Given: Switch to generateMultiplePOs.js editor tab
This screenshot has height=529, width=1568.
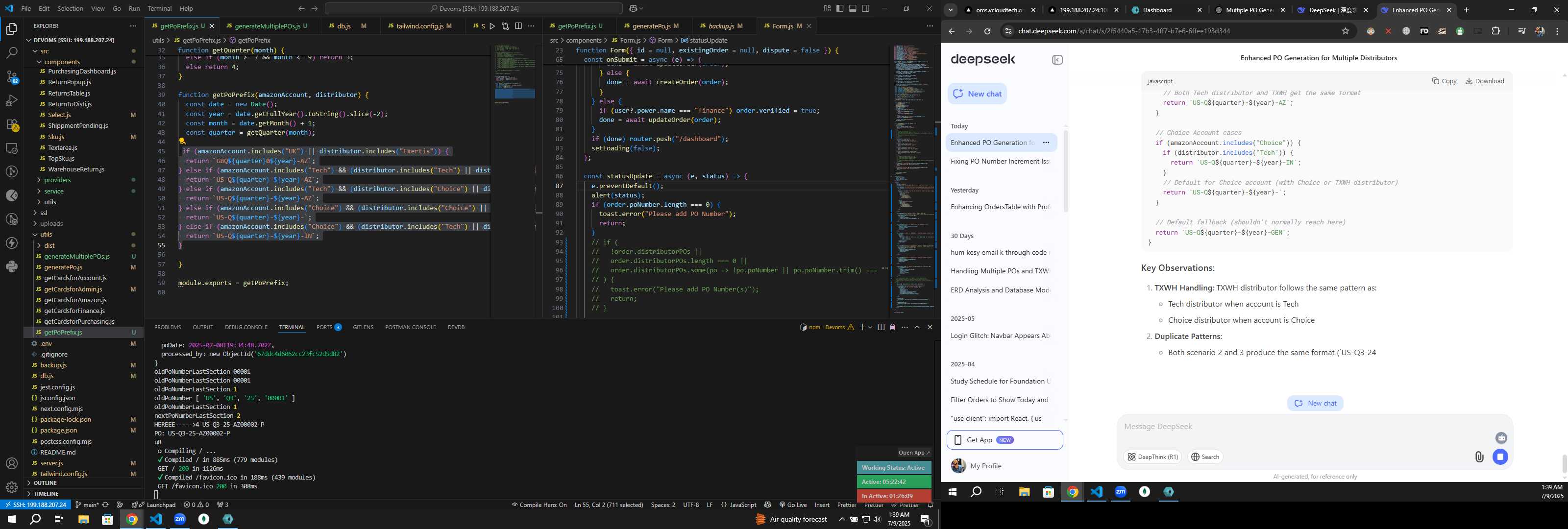Looking at the screenshot, I should coord(268,26).
